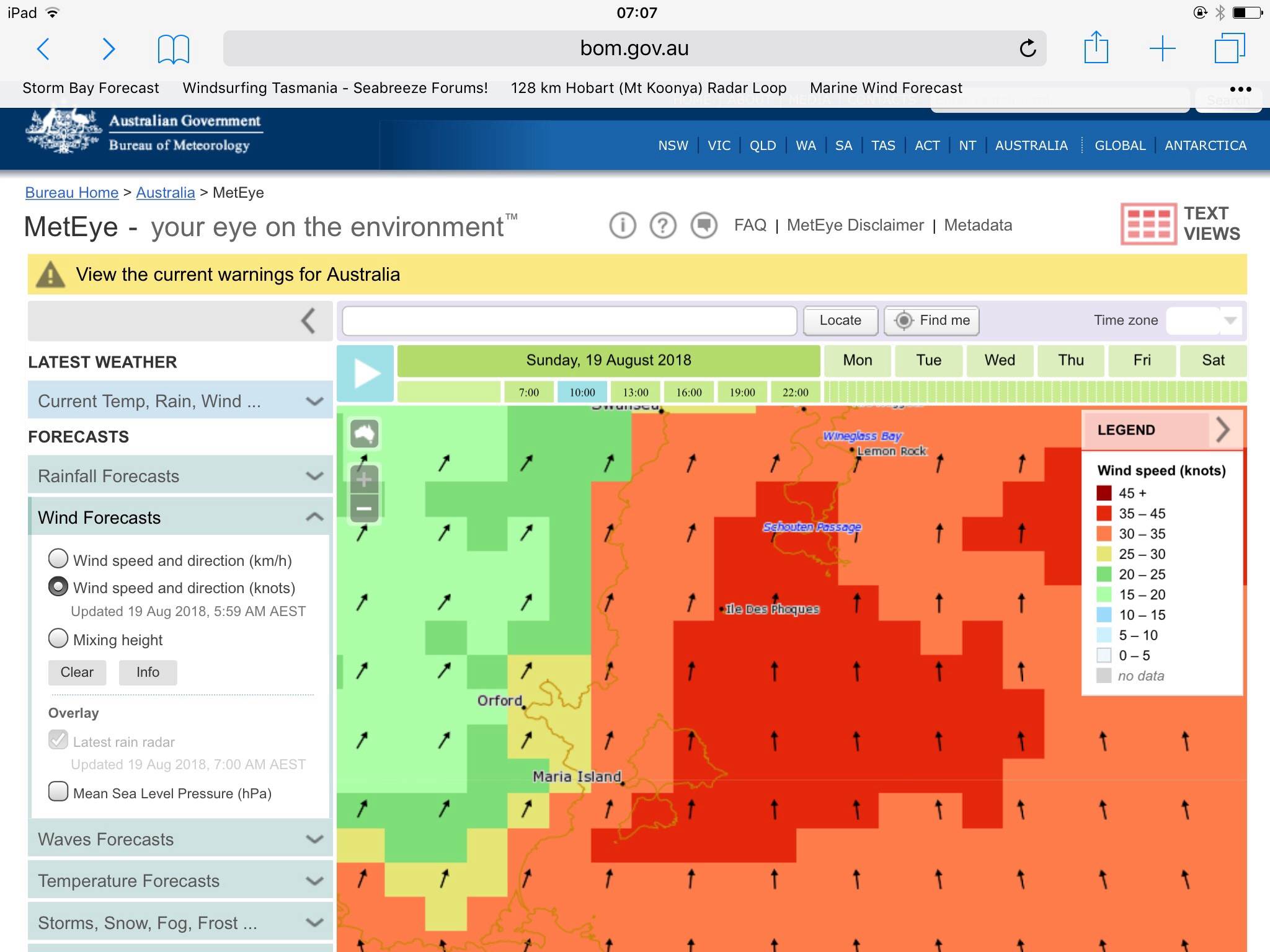Click the map zoom out minus icon

[364, 508]
